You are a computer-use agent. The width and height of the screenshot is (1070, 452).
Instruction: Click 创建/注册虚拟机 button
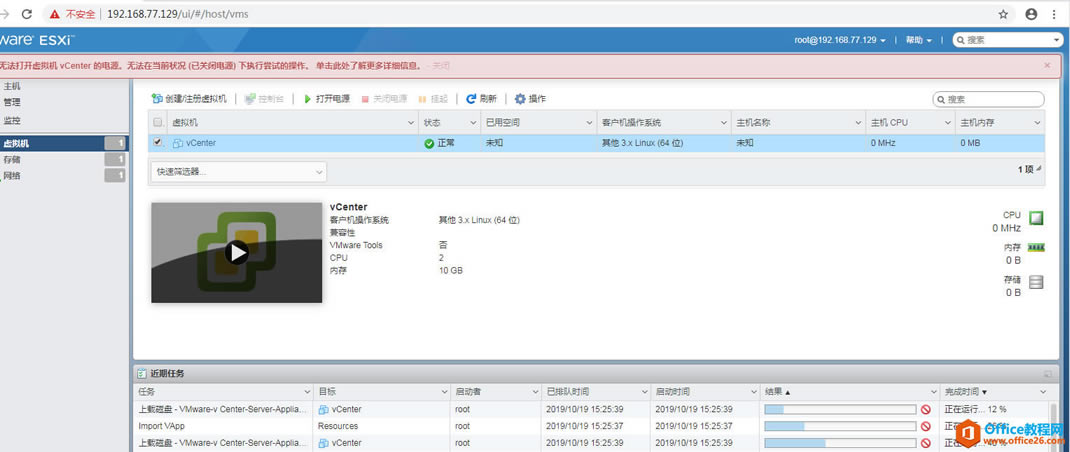tap(189, 99)
